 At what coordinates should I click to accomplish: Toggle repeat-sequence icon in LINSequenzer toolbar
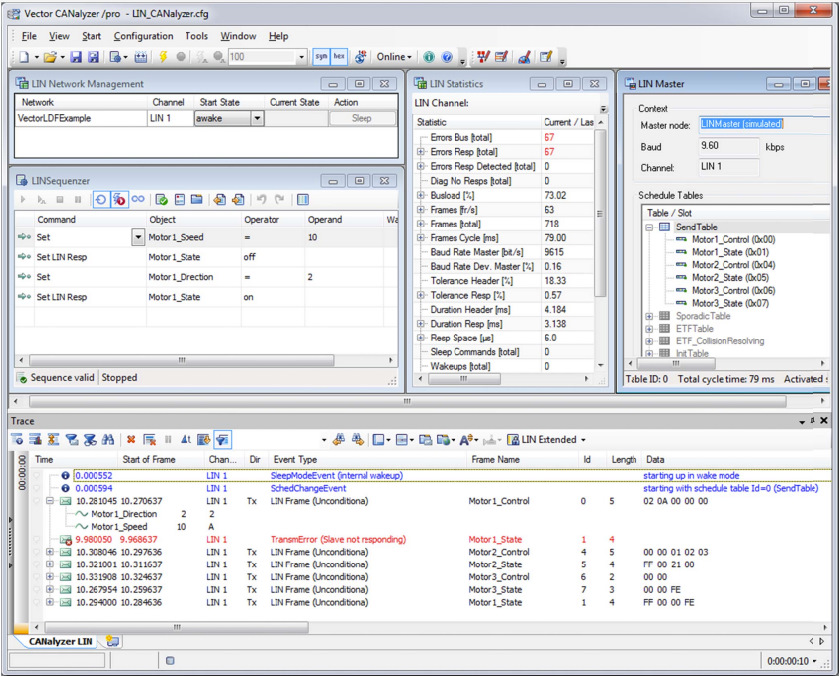(101, 200)
